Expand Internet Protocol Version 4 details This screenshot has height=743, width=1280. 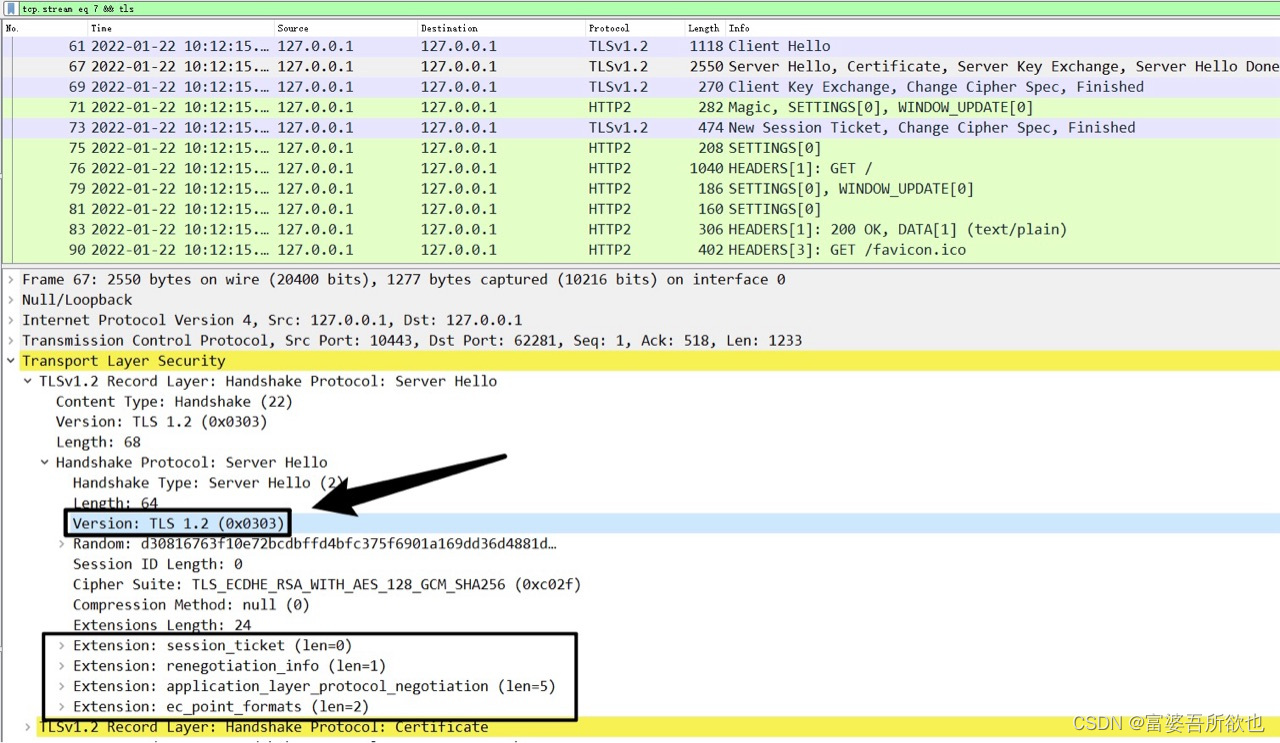(x=10, y=319)
